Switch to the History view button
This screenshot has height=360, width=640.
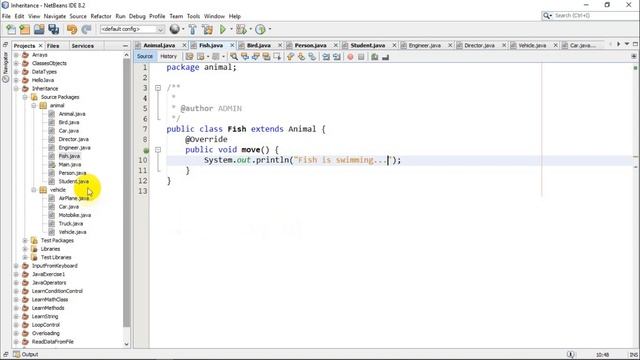pyautogui.click(x=168, y=56)
